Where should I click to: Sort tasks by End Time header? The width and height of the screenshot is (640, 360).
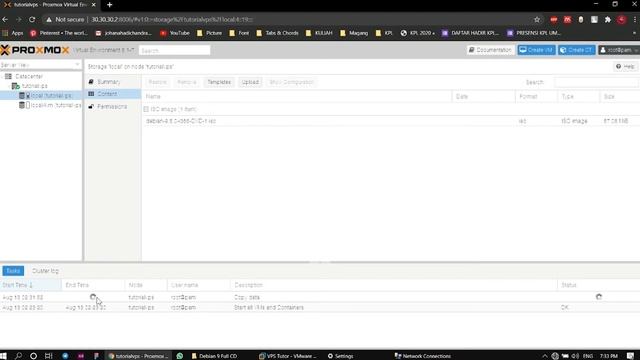[93, 285]
